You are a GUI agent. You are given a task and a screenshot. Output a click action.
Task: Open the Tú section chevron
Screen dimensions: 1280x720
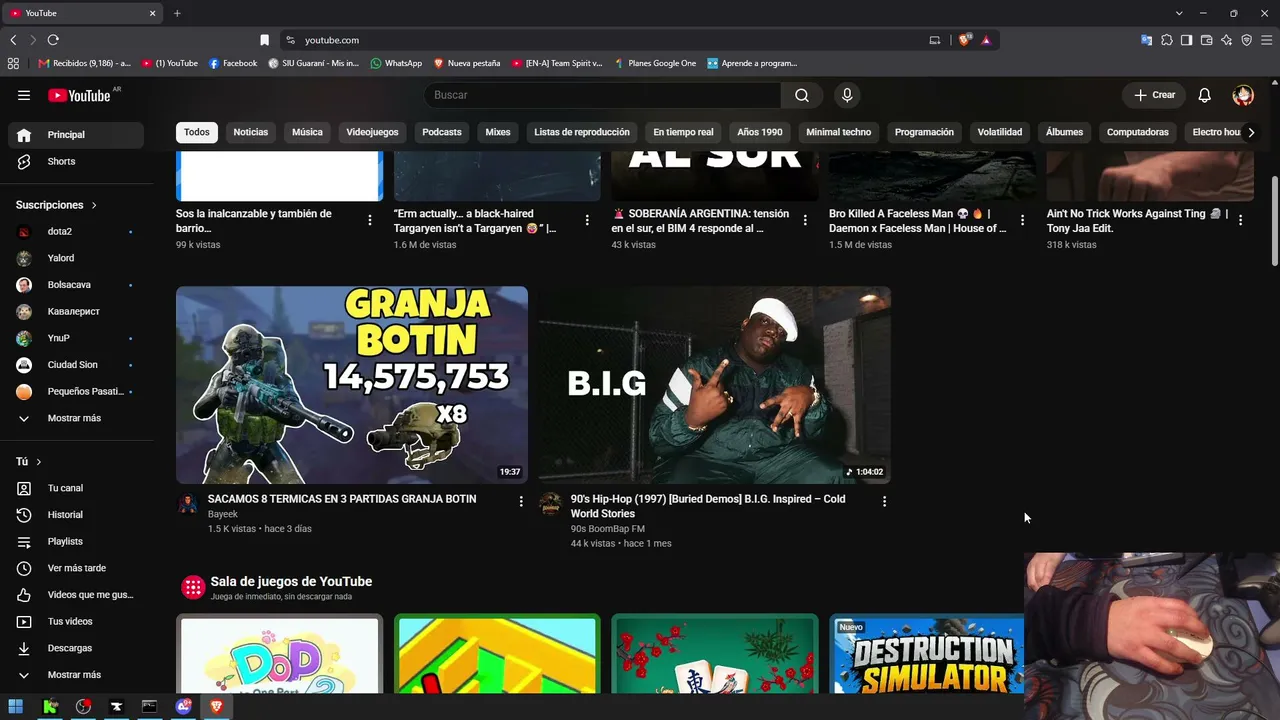pyautogui.click(x=39, y=462)
